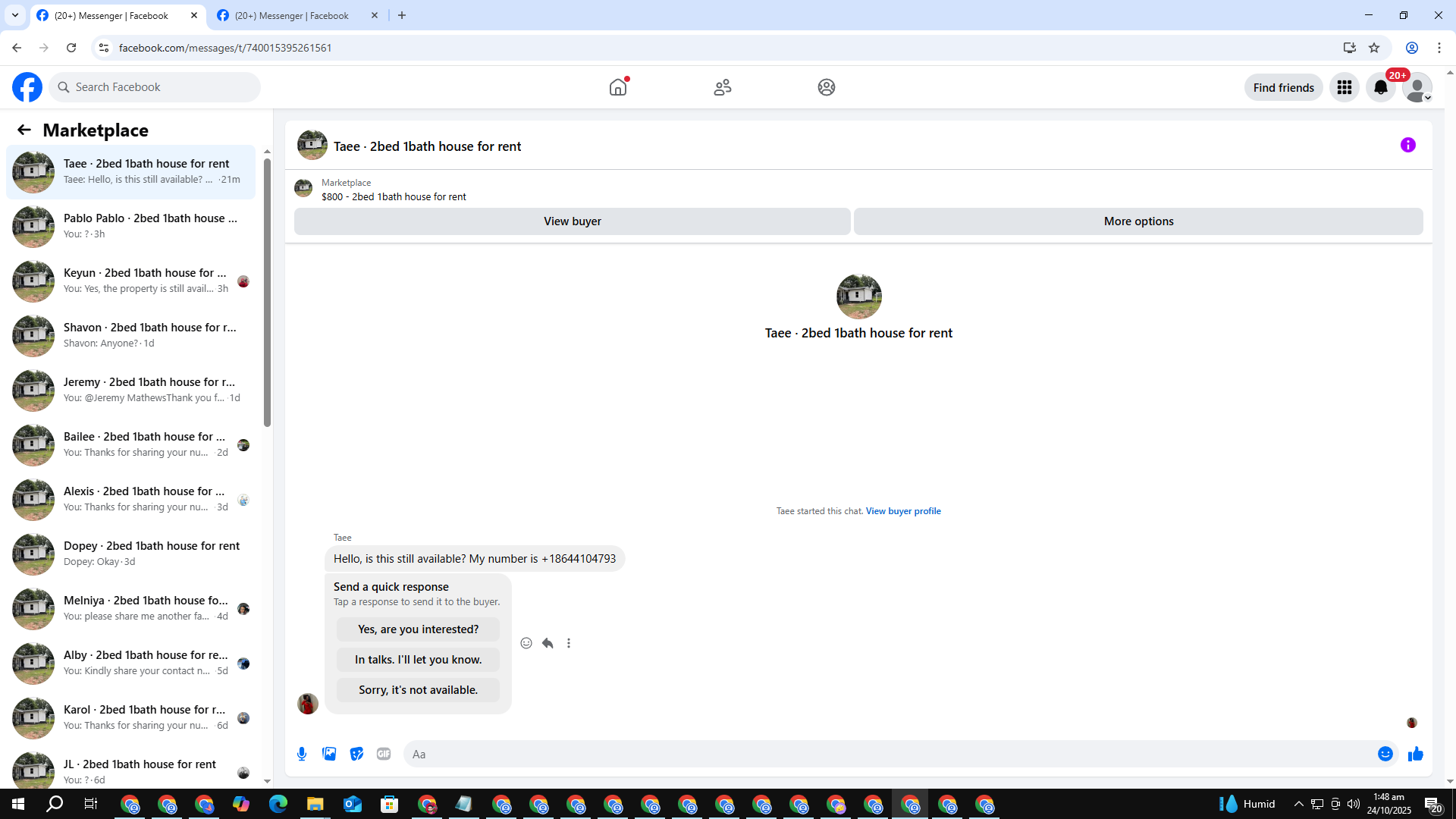
Task: Open the emoji picker in composer
Action: tap(1385, 754)
